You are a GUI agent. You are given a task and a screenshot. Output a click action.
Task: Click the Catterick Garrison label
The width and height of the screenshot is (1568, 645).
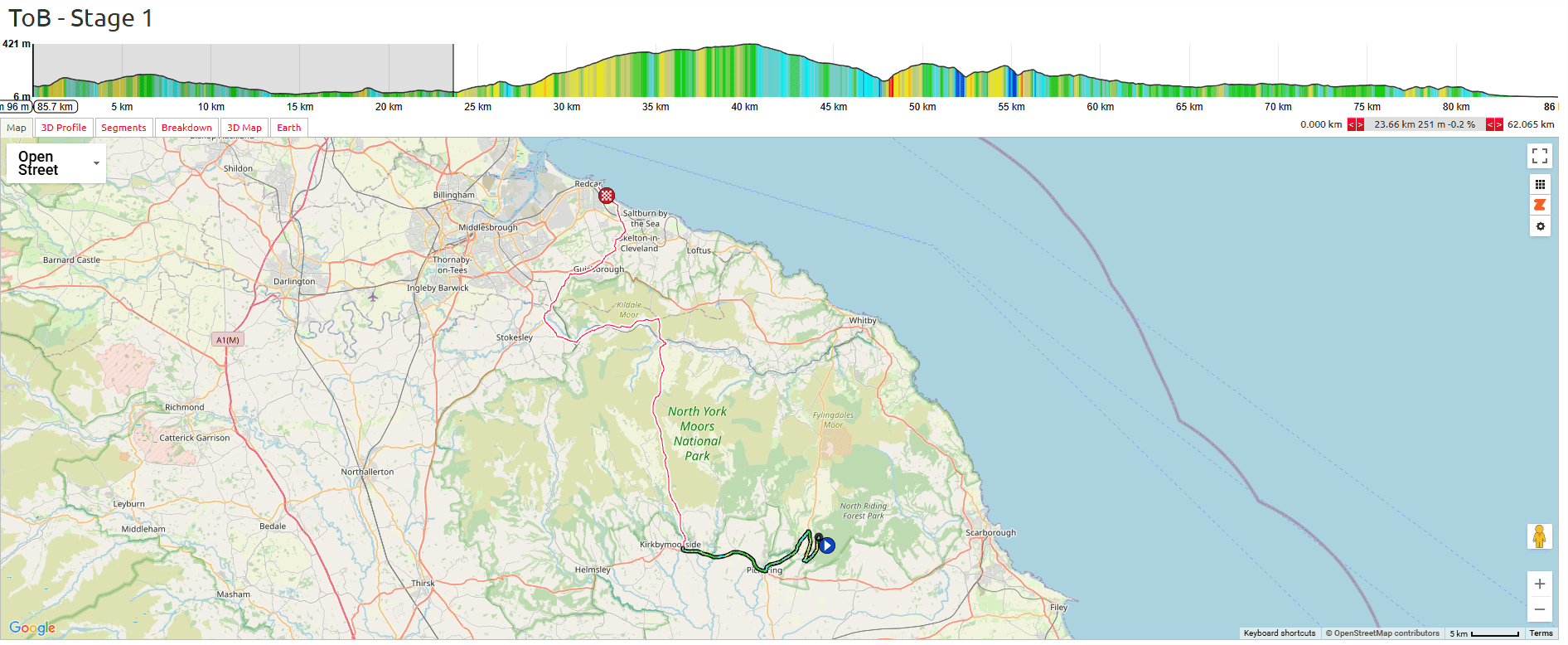194,438
